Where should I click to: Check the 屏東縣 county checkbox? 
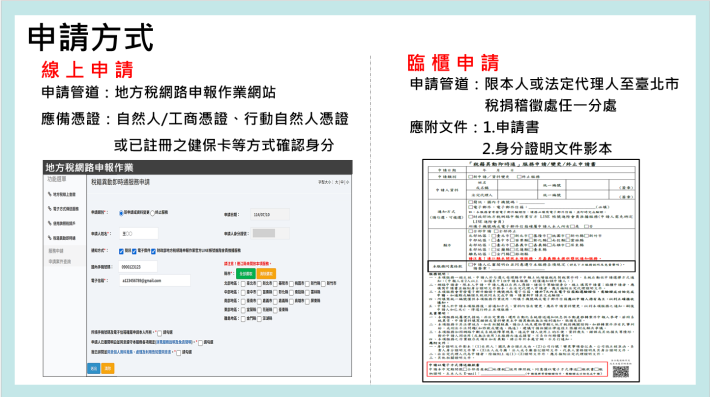pos(307,301)
